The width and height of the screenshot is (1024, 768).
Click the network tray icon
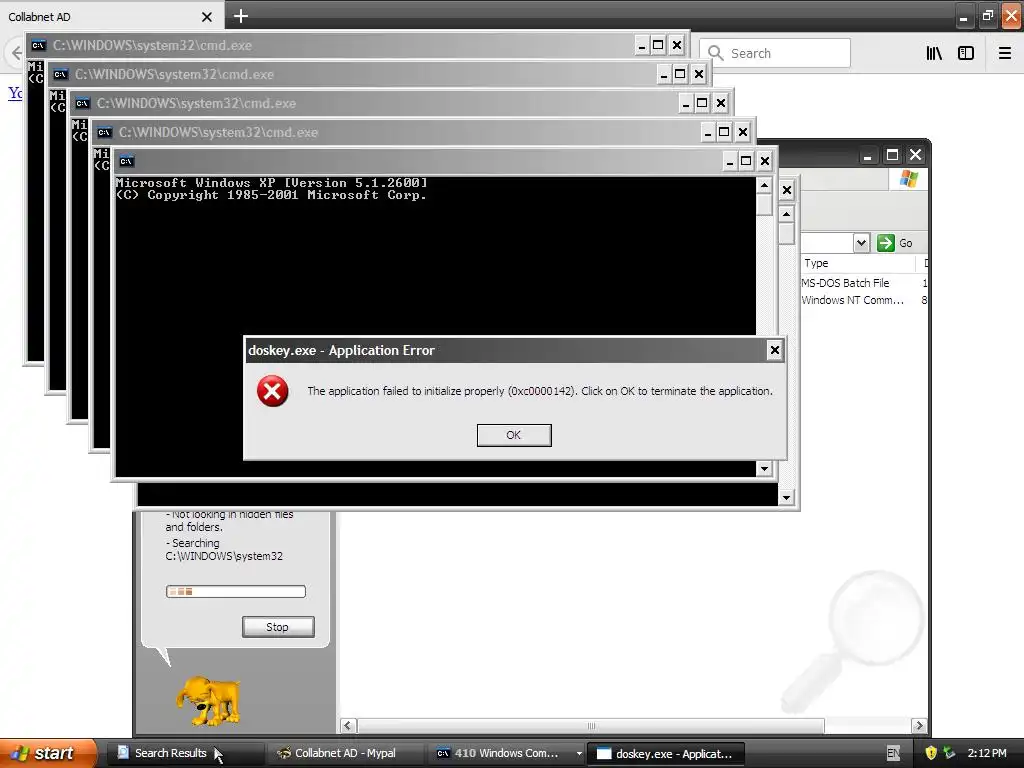949,753
